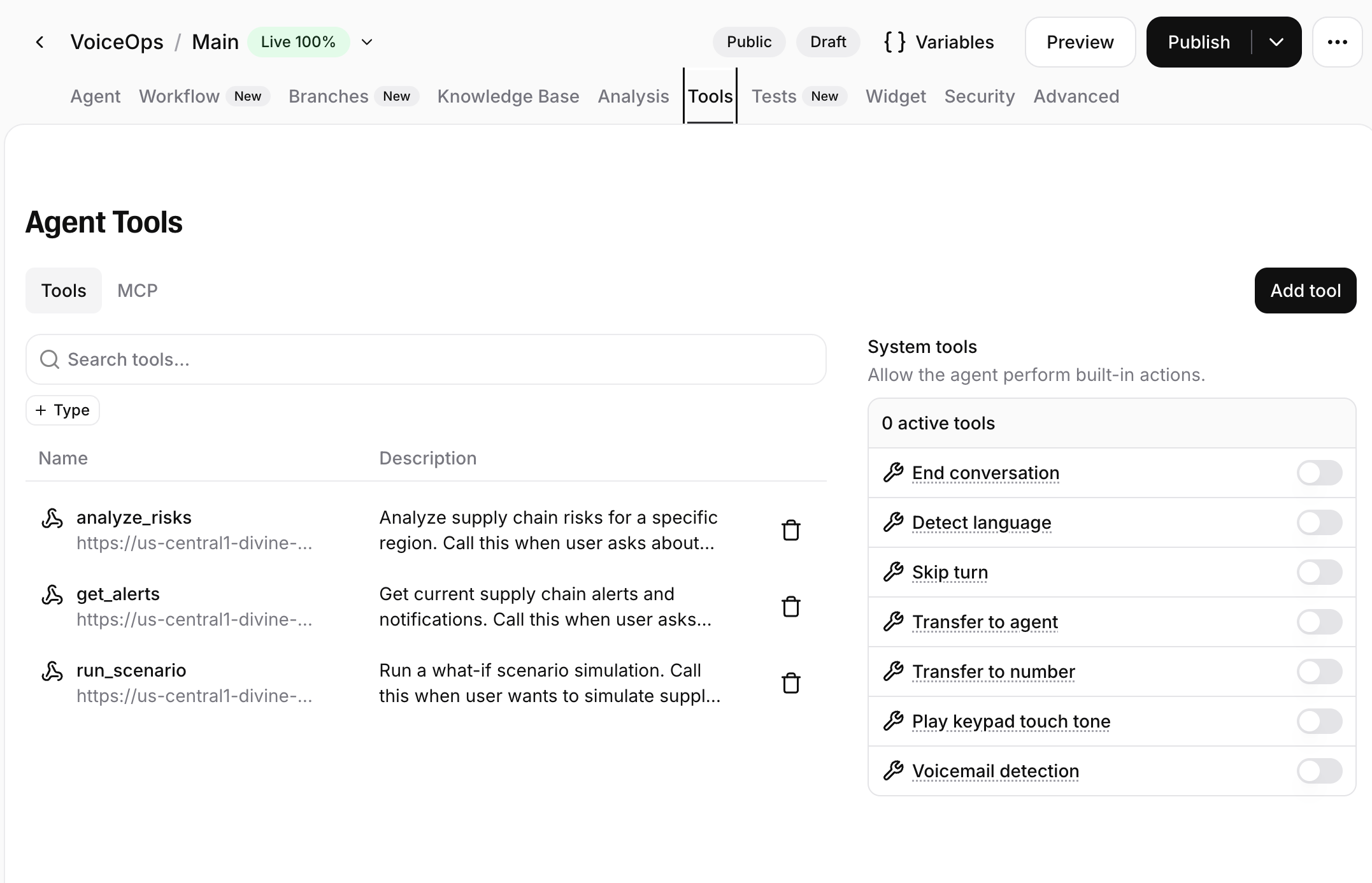This screenshot has height=883, width=1372.
Task: Click the wrench icon beside End conversation
Action: coord(893,473)
